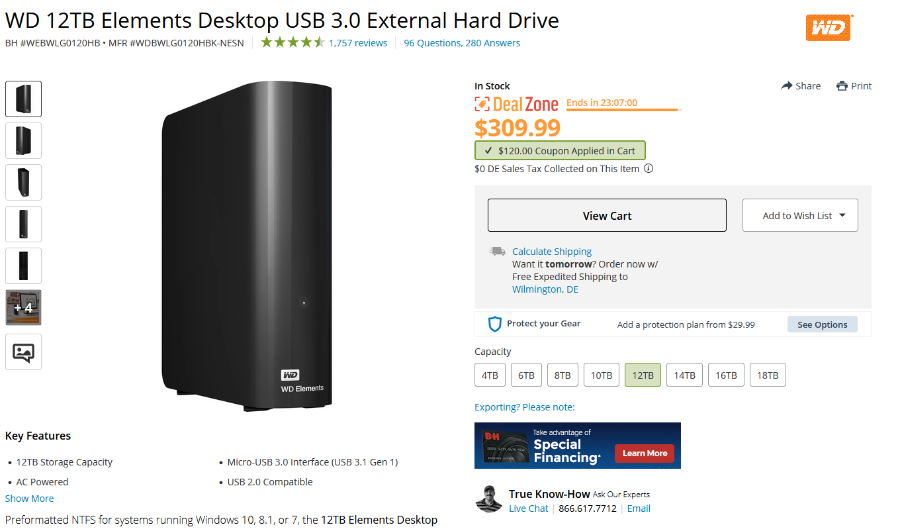Click the star rating icons

[293, 42]
